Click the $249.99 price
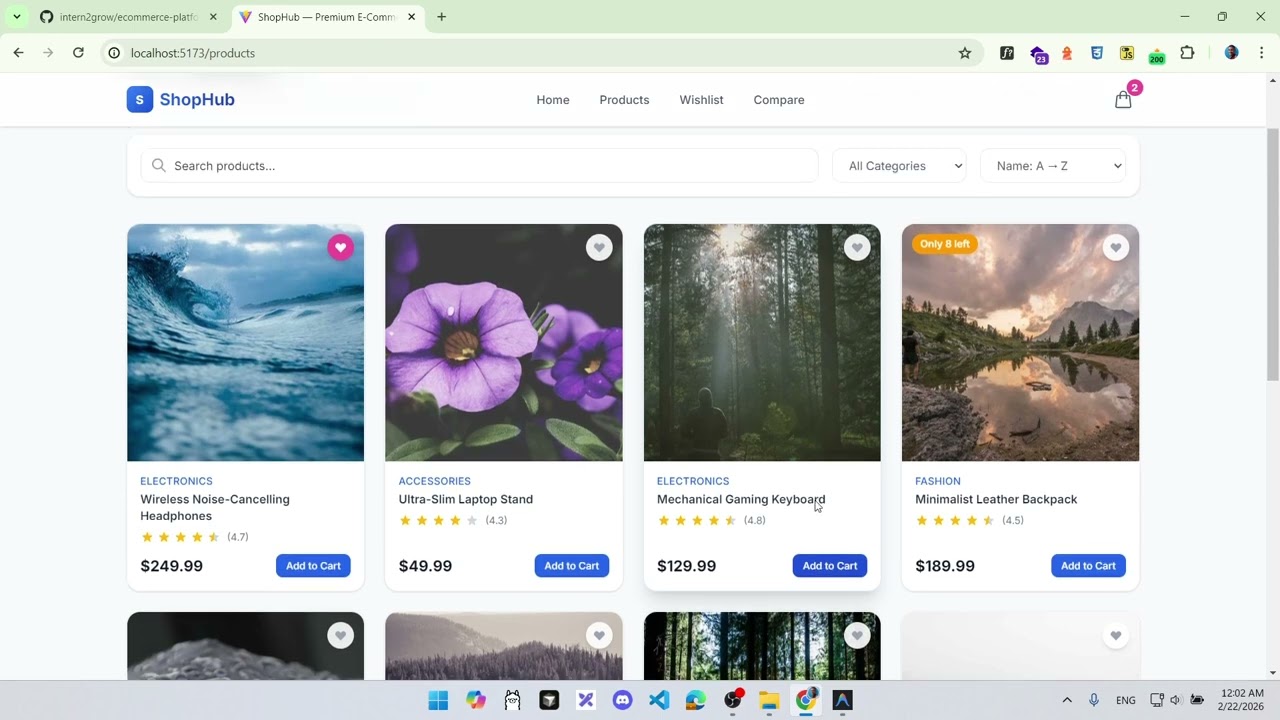This screenshot has width=1280, height=720. [x=172, y=566]
